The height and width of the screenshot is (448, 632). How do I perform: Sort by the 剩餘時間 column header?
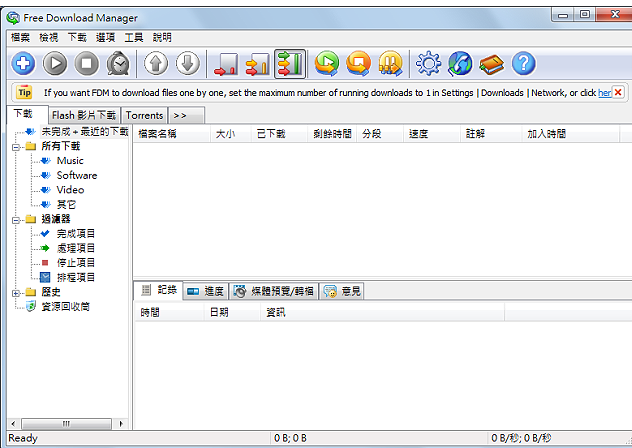click(332, 134)
